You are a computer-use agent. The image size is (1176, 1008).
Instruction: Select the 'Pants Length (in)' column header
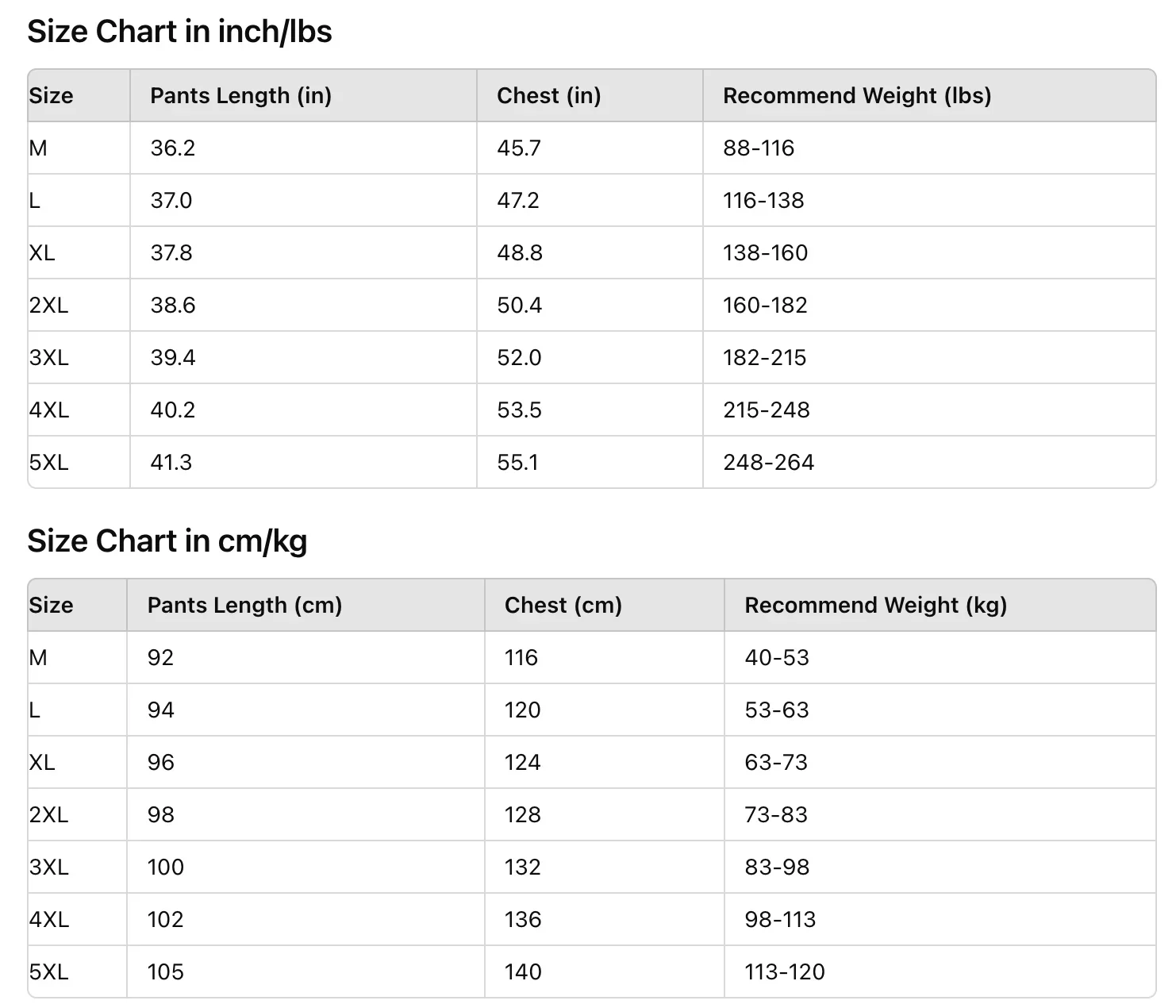coord(240,96)
